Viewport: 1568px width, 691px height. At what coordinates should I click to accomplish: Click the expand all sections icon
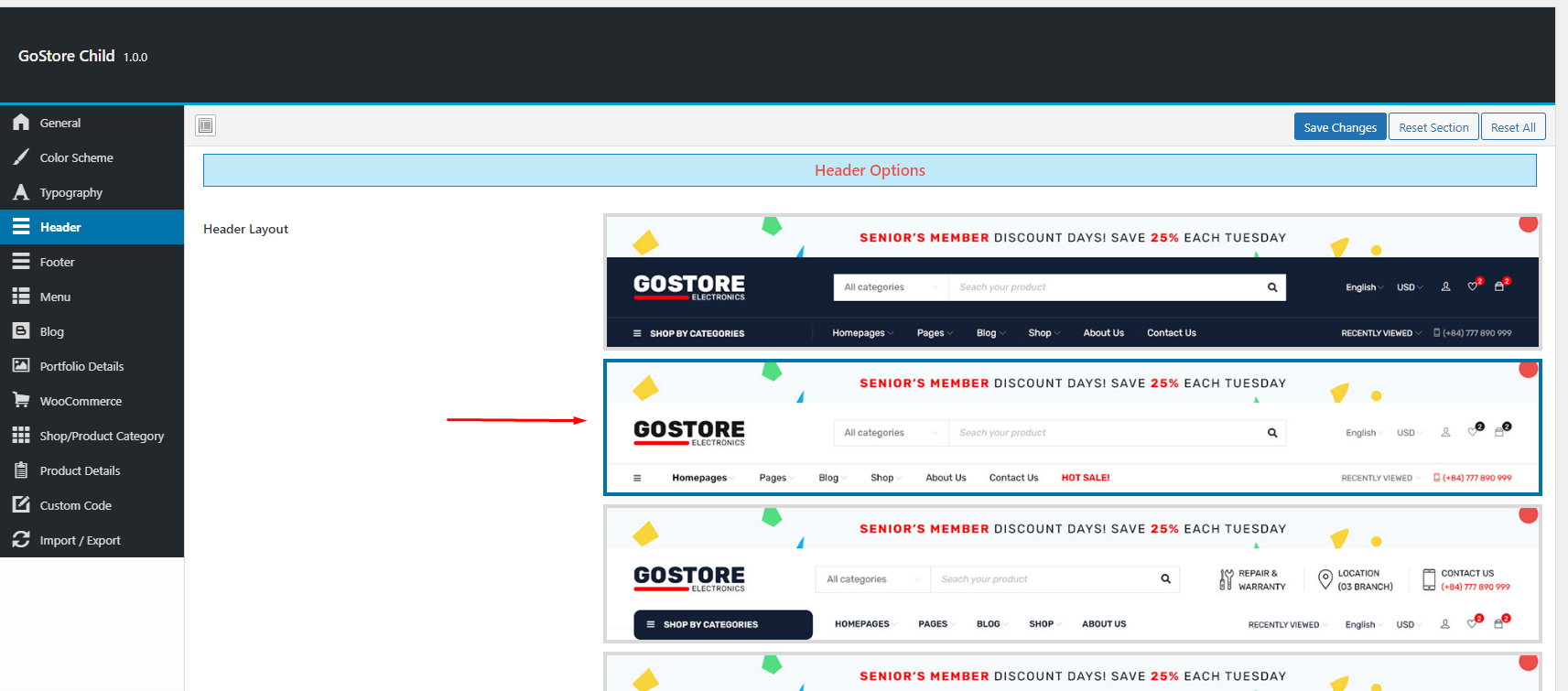pos(206,125)
